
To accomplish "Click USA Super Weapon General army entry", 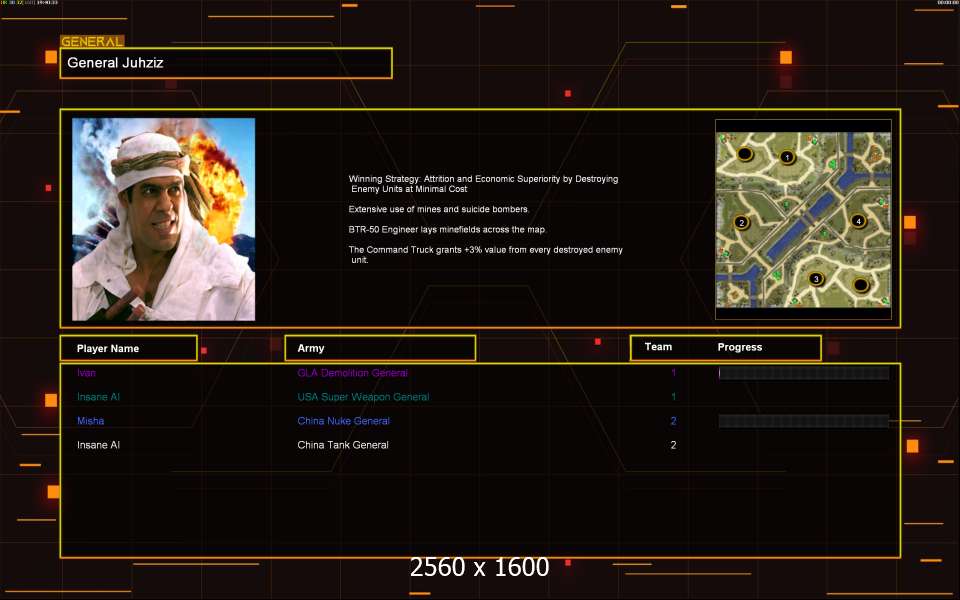I will [x=363, y=397].
